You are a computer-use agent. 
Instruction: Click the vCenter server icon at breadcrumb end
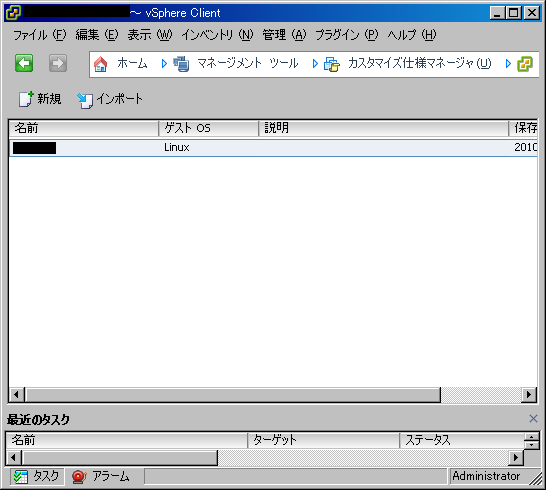click(x=525, y=64)
